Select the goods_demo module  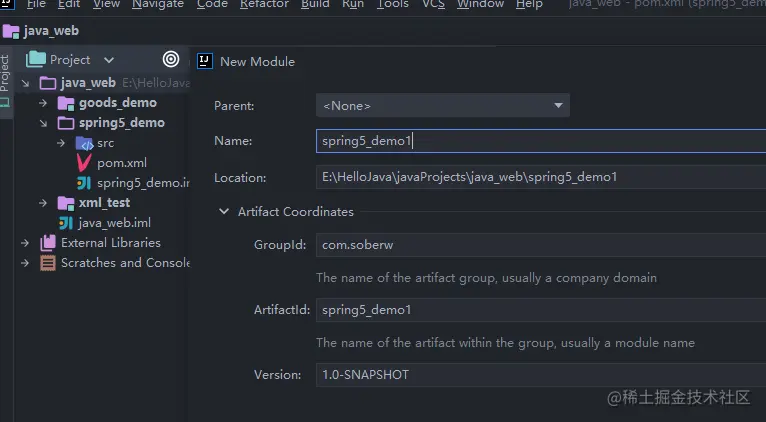point(118,103)
